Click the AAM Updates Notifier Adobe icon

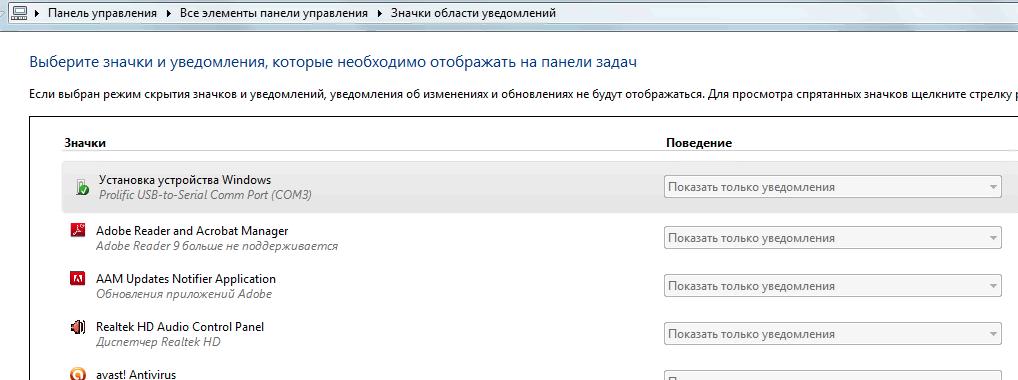tap(78, 279)
